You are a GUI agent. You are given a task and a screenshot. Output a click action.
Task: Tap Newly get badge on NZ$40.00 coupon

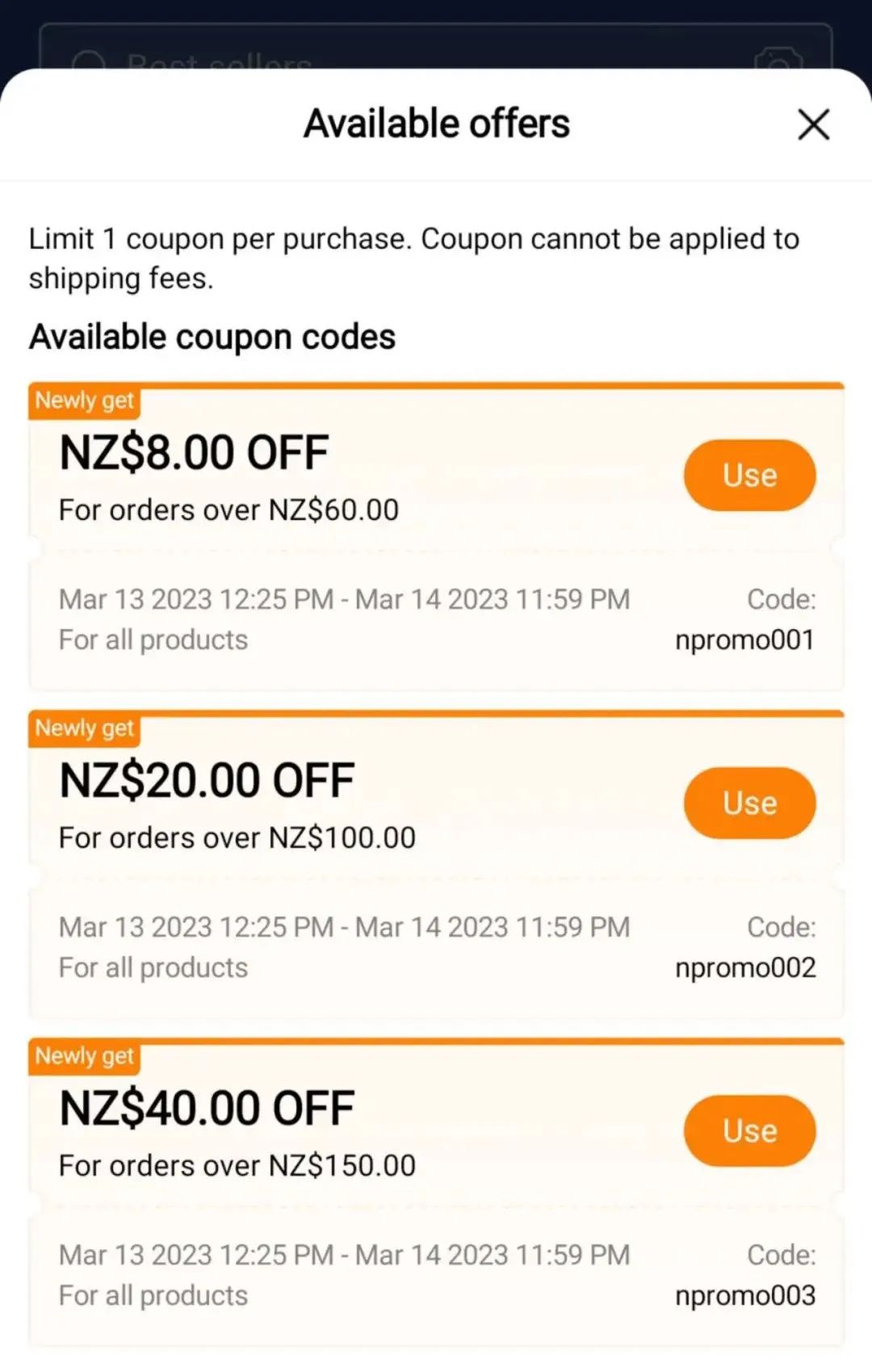click(x=85, y=1056)
